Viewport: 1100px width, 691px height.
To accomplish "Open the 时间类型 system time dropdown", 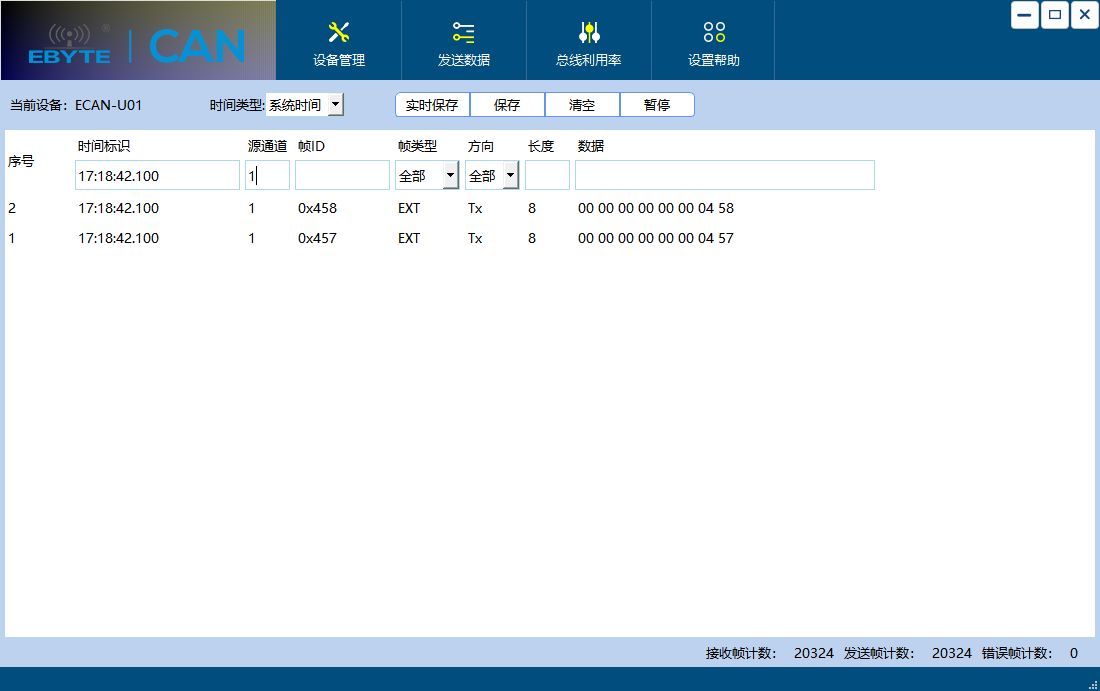I will click(x=334, y=104).
